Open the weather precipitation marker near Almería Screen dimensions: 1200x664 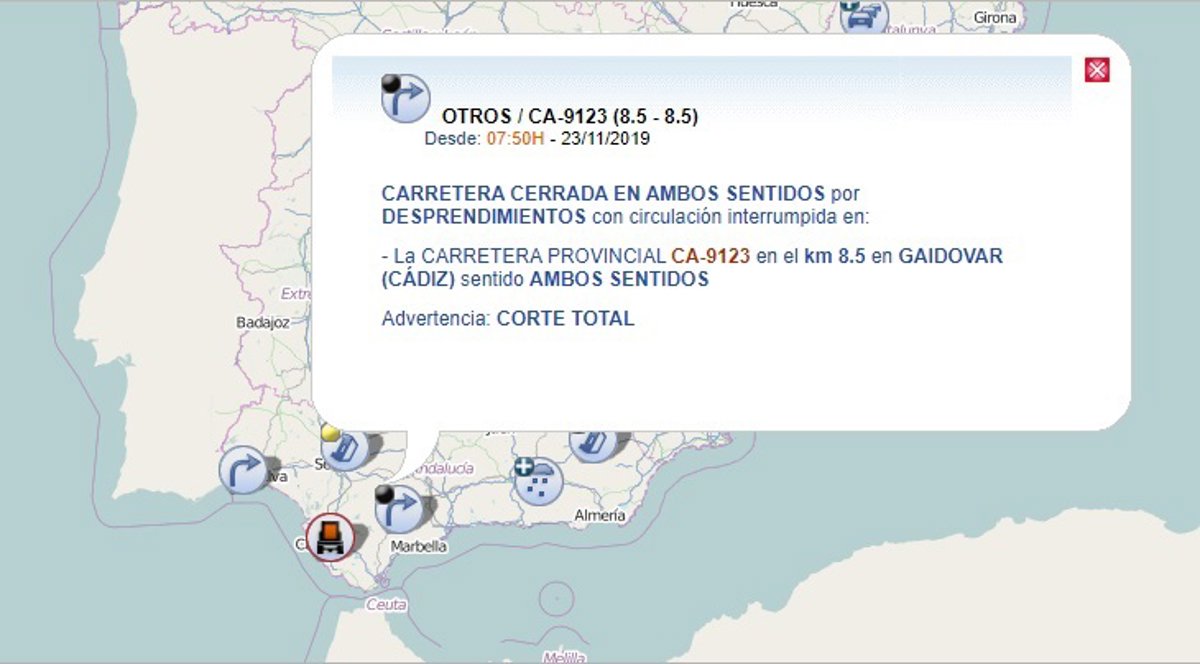click(538, 481)
